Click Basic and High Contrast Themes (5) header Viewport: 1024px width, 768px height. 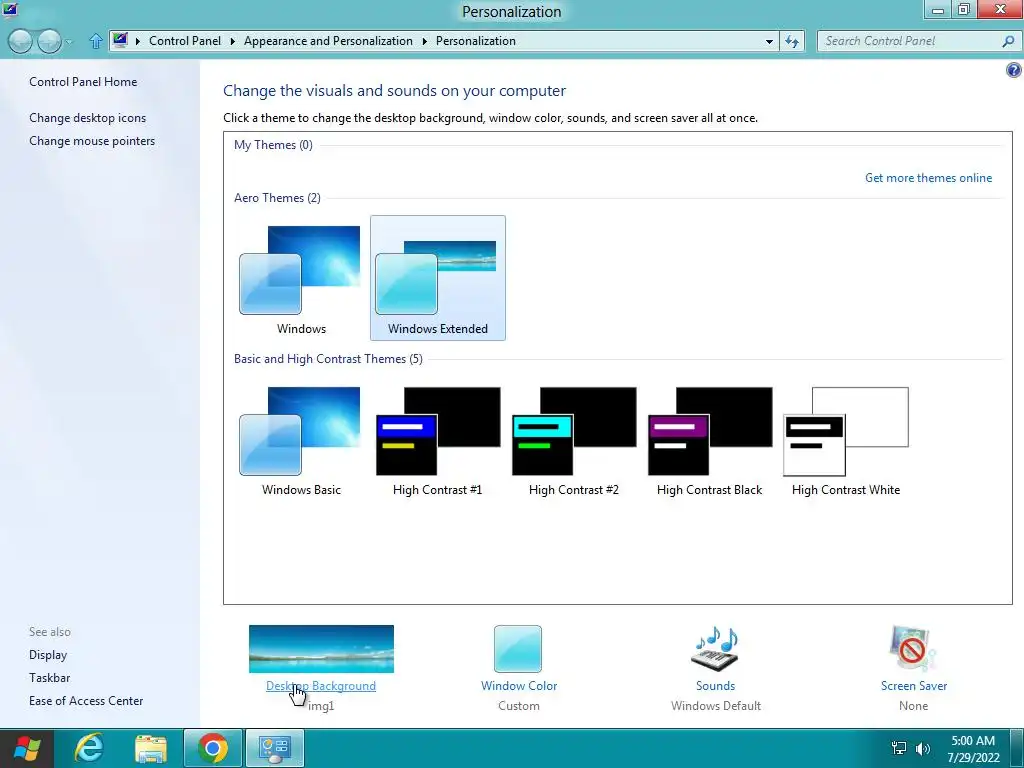click(328, 359)
